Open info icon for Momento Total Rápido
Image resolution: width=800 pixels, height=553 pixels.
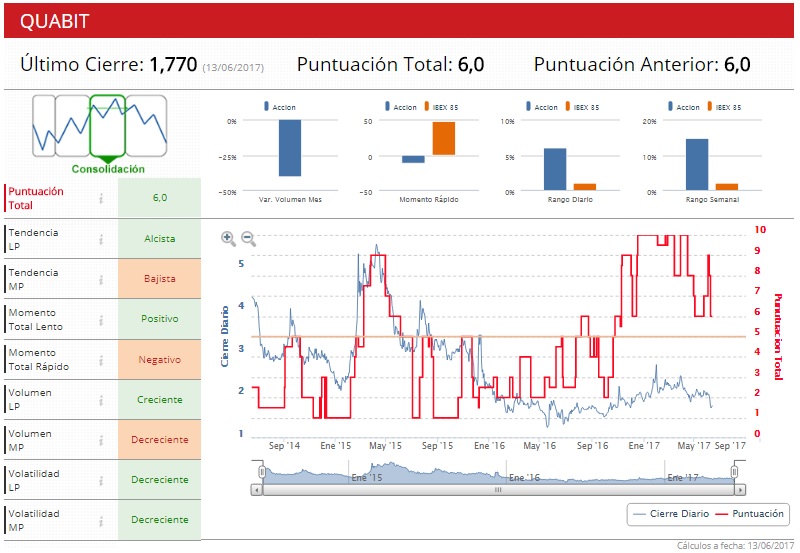click(x=101, y=360)
